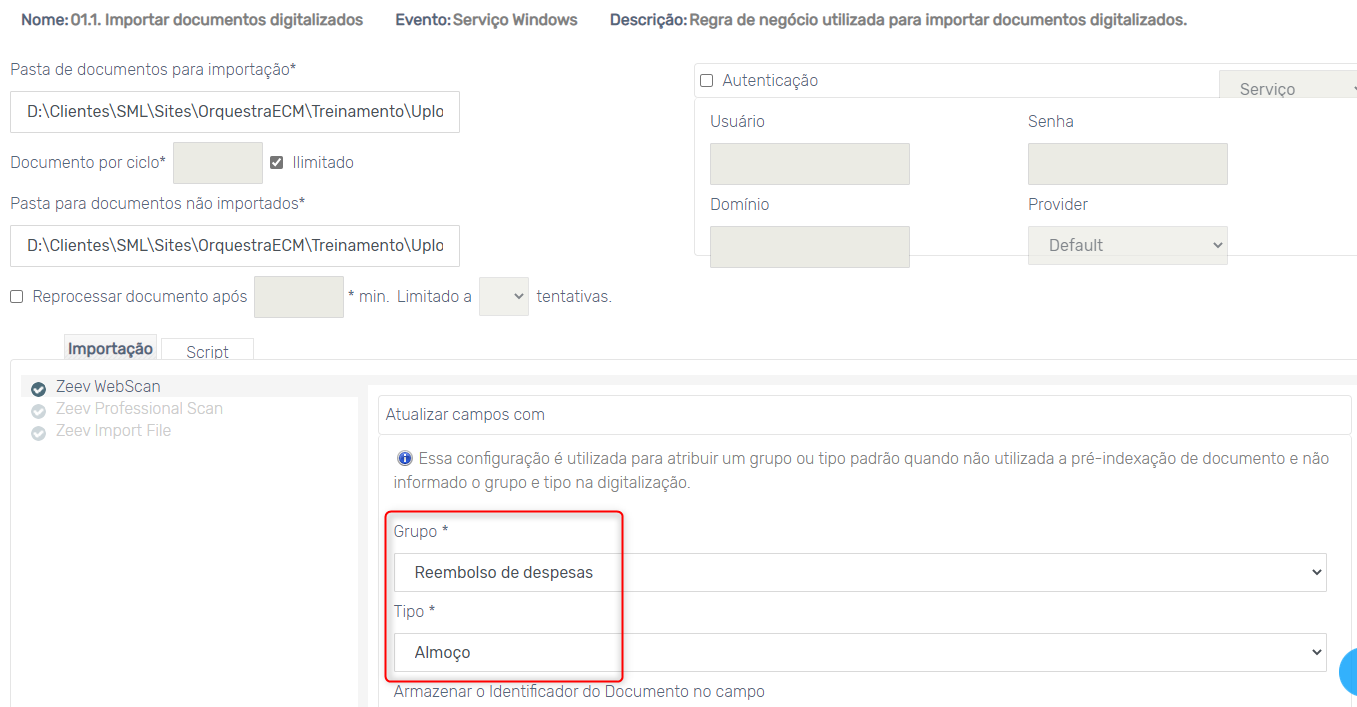Select Zeev Import File option
The width and height of the screenshot is (1357, 707).
[113, 431]
